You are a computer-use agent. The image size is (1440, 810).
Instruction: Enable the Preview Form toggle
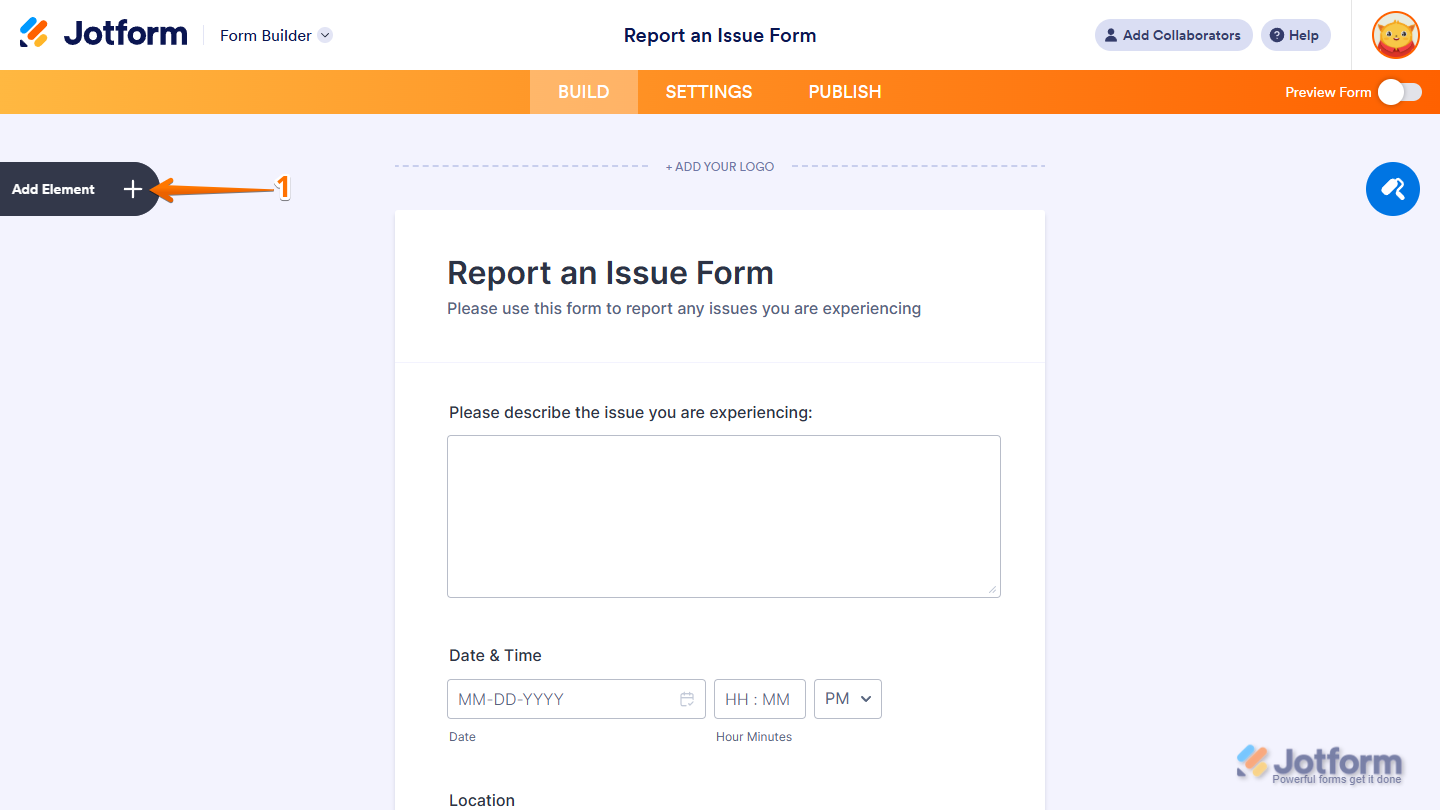(1400, 91)
